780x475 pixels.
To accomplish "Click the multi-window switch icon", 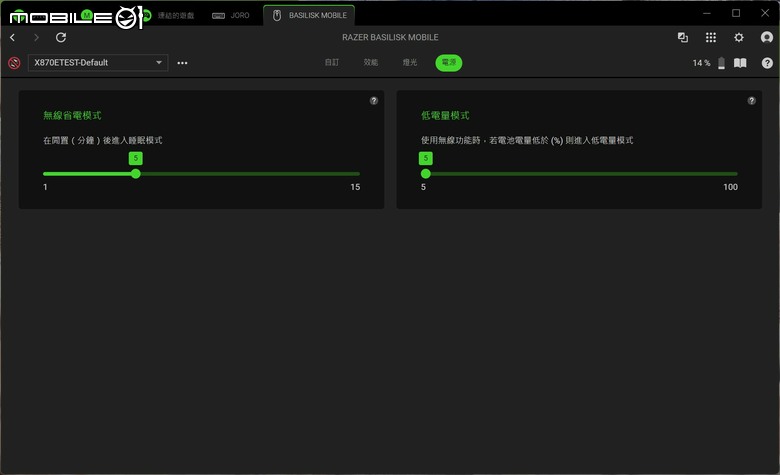I will [682, 37].
